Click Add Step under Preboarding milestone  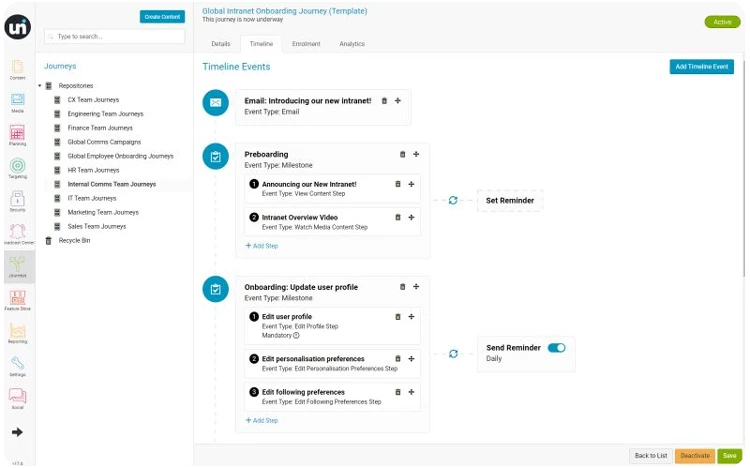coord(262,245)
